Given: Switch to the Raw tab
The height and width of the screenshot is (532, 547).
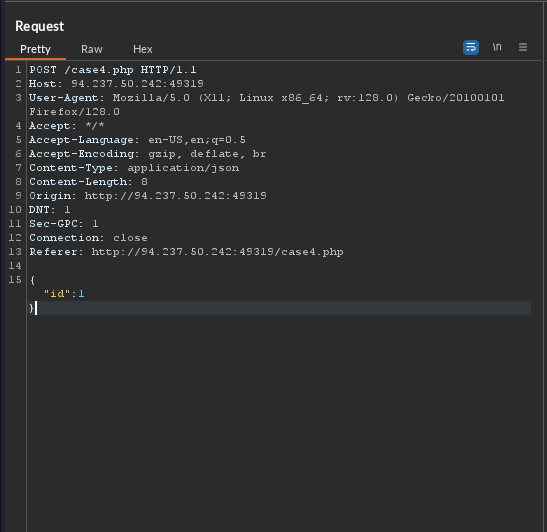Looking at the screenshot, I should (x=92, y=49).
